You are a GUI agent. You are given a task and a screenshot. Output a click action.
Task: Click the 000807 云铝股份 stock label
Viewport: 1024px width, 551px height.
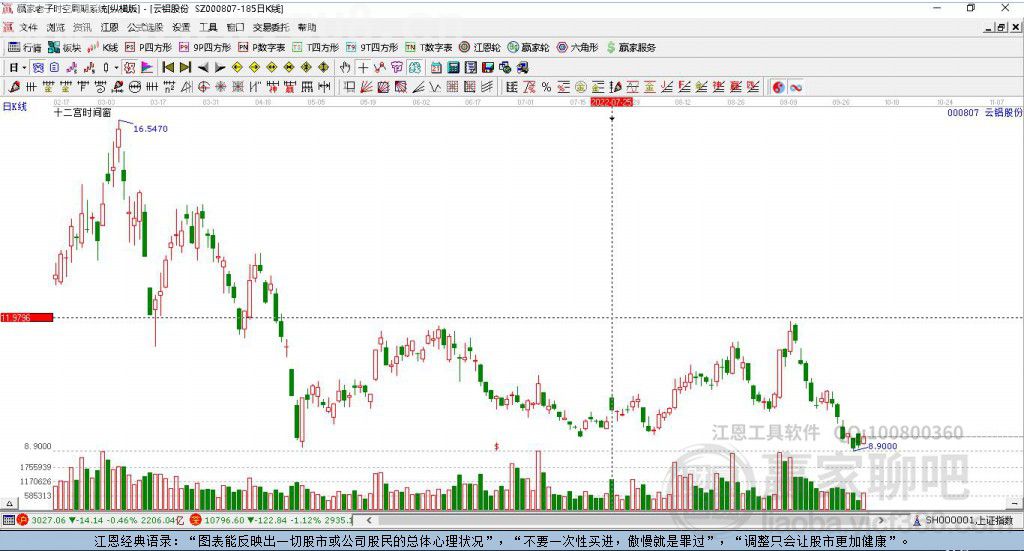click(984, 112)
